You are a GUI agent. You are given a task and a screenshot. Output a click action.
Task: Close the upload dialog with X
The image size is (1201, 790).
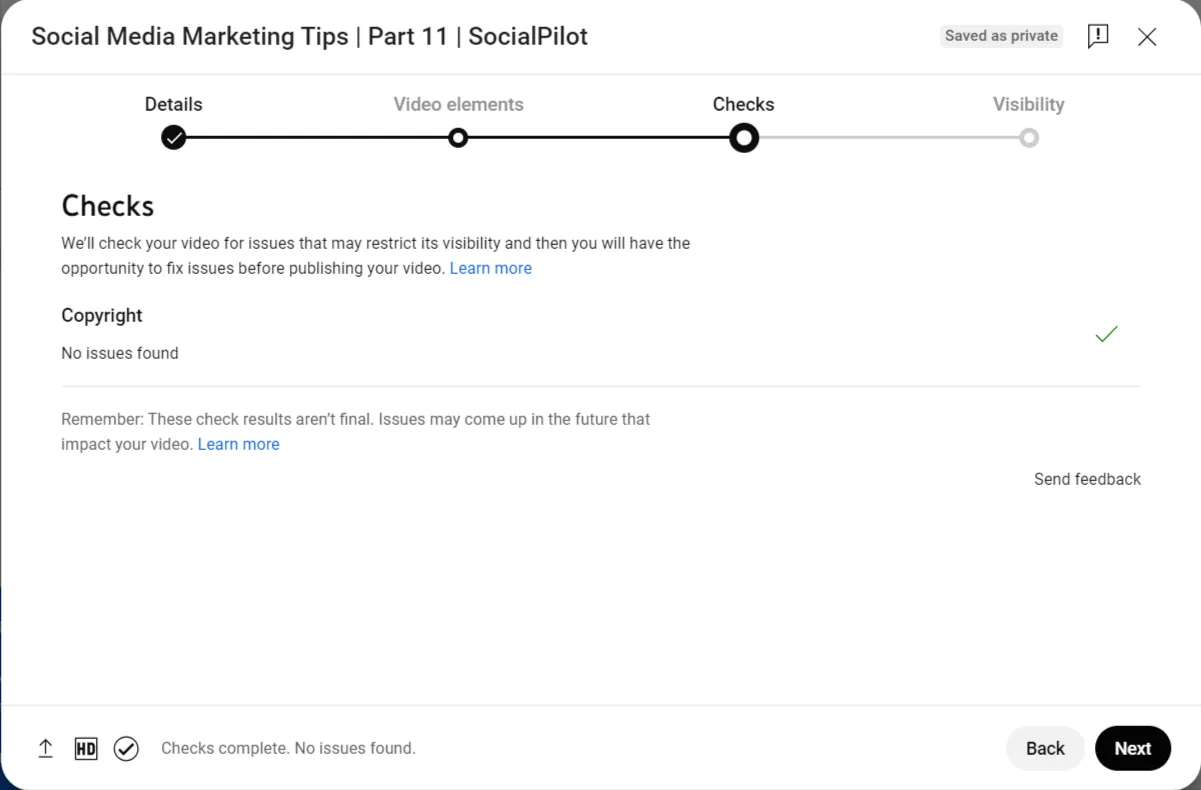1147,37
